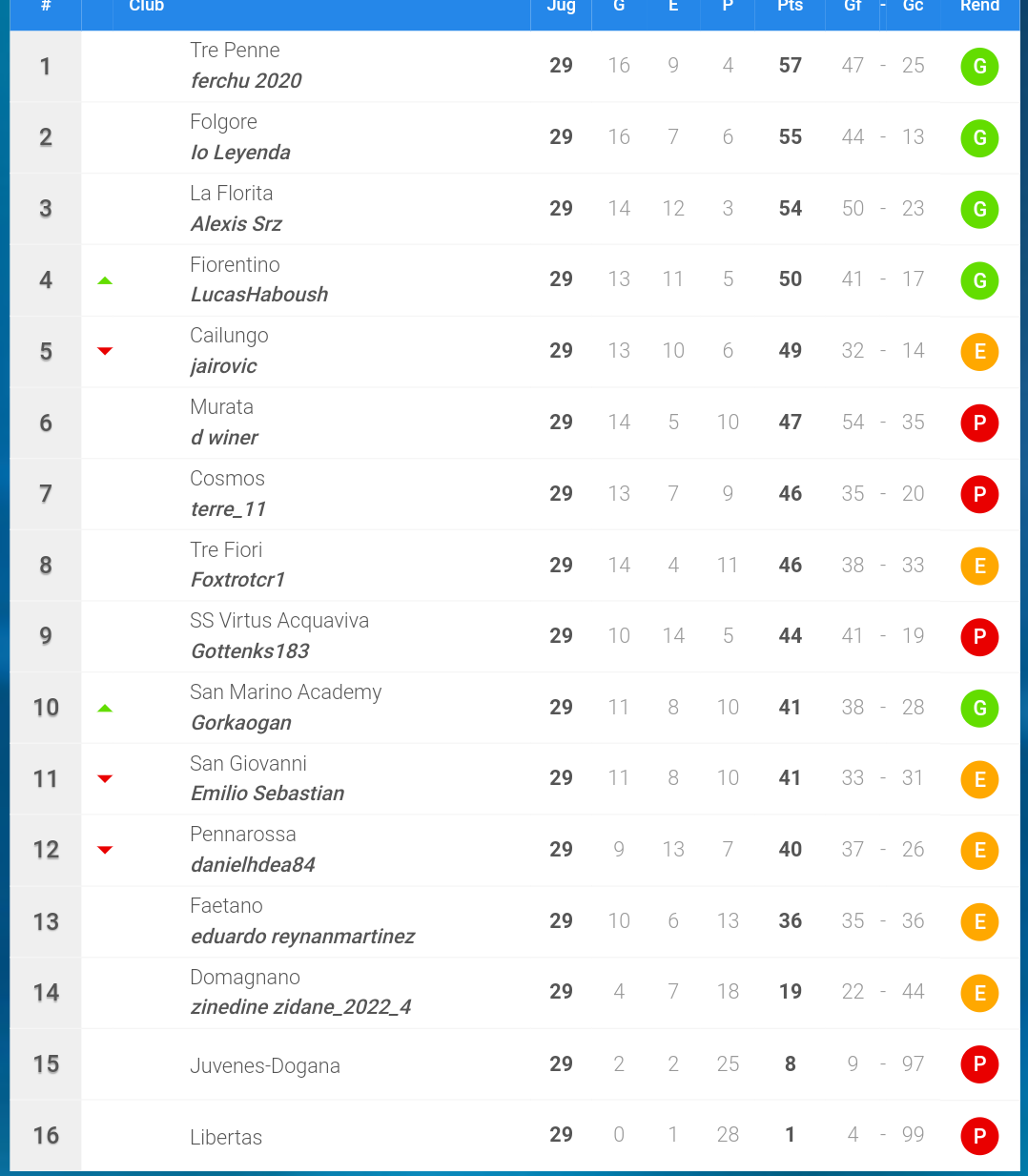
Task: Select position 9 row number cell
Action: [x=46, y=636]
